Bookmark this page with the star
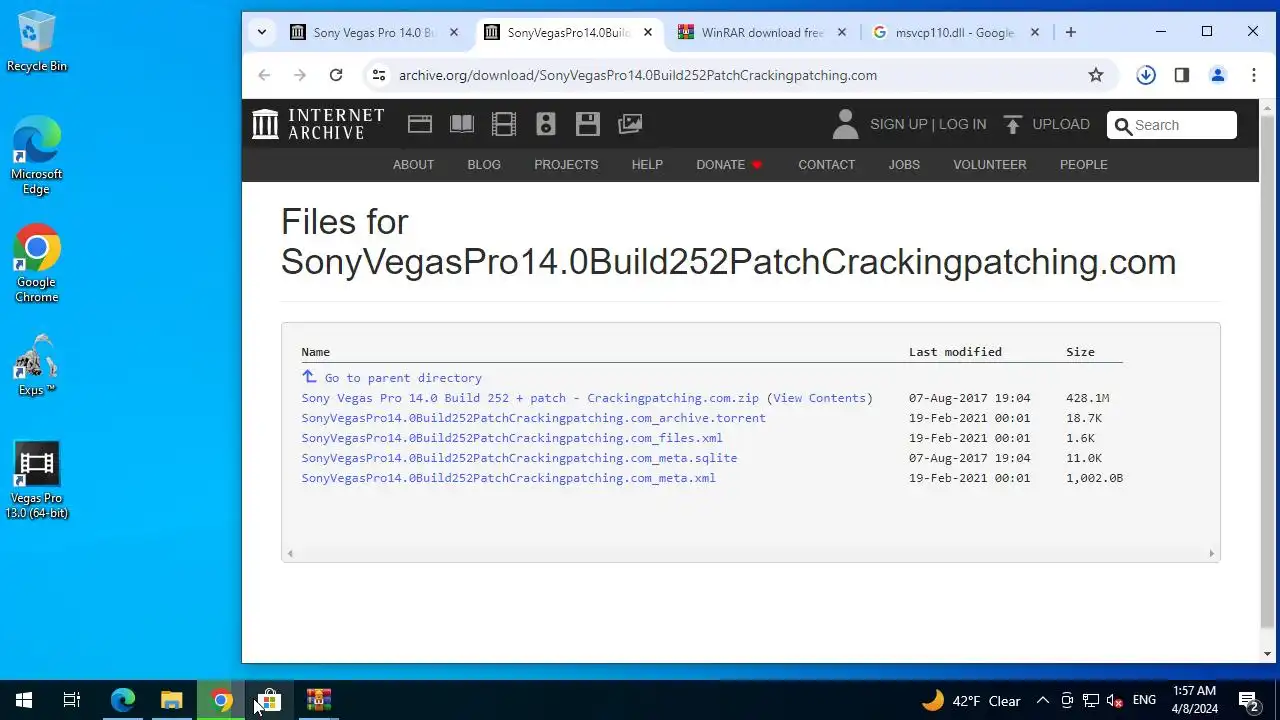Screen dimensions: 1280x720 pos(1096,75)
